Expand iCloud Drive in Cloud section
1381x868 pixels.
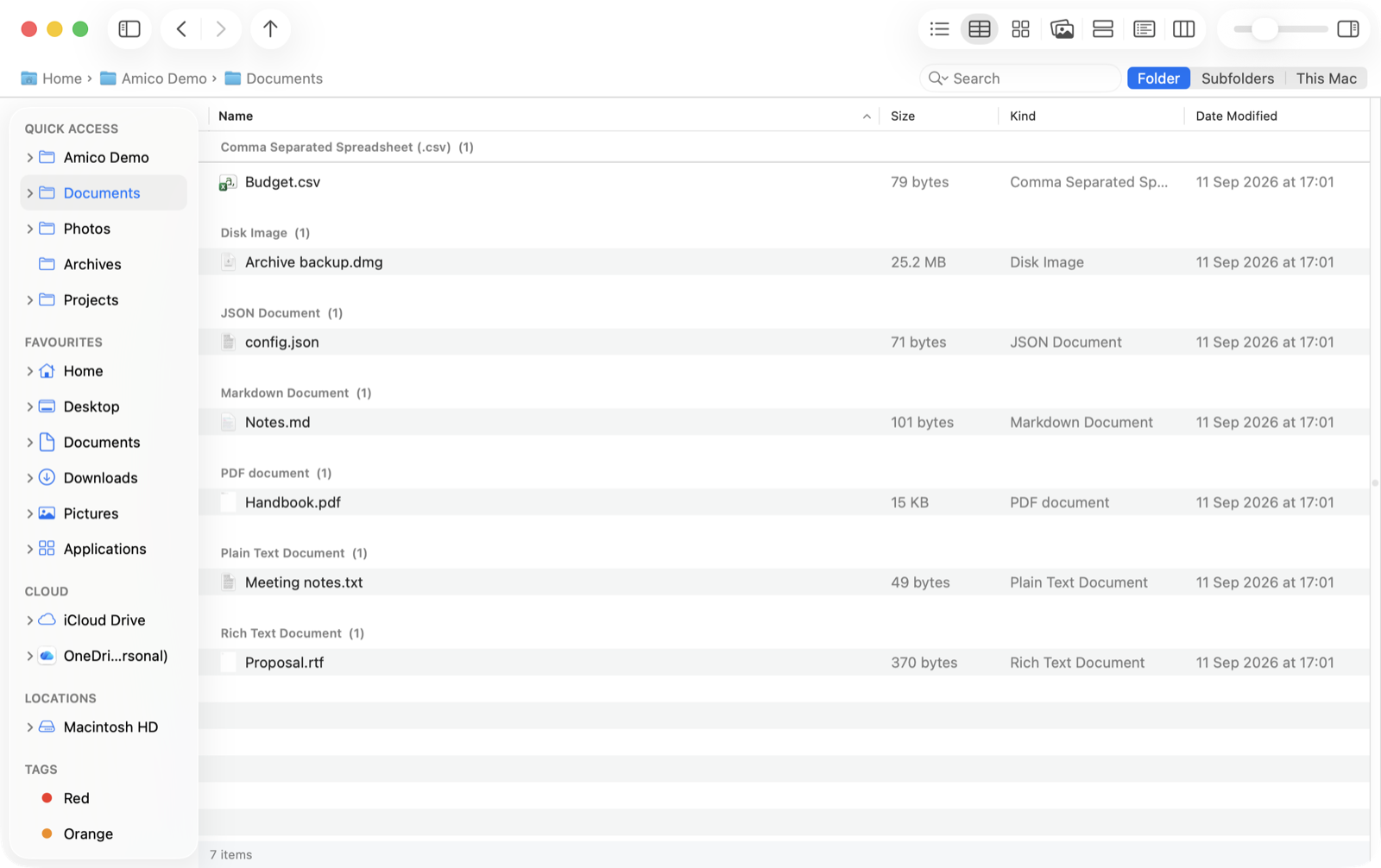pos(29,620)
